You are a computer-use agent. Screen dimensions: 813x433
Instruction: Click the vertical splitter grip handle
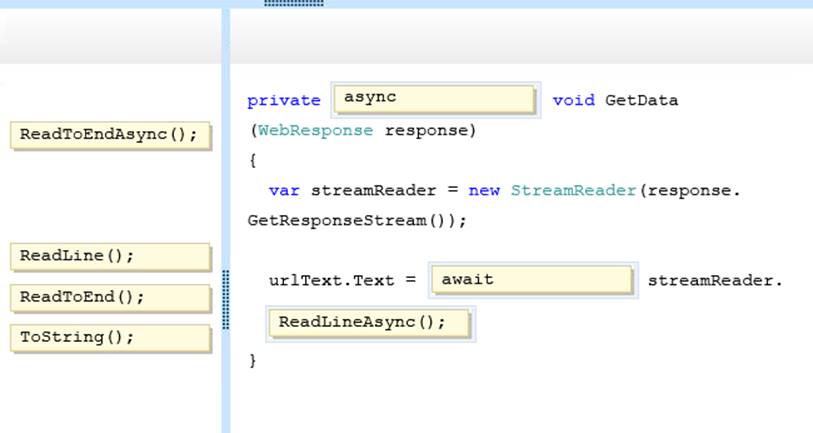[226, 300]
